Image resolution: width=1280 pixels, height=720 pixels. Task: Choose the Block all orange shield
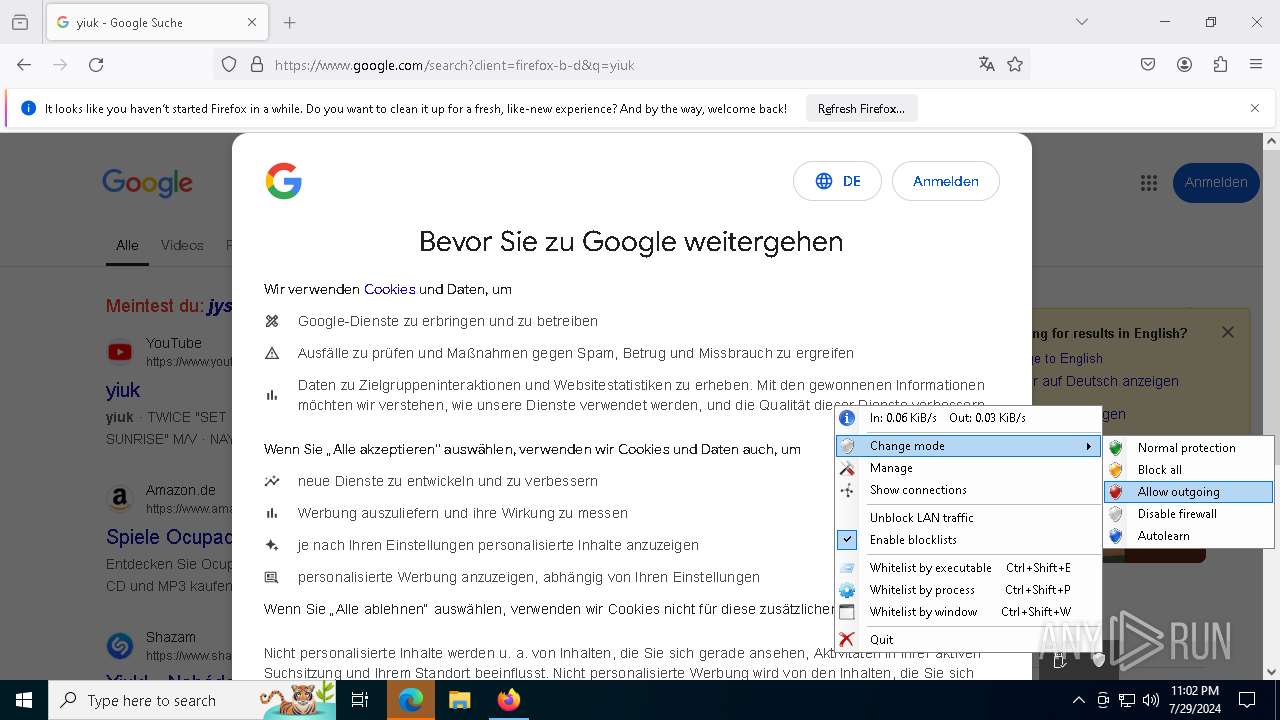click(x=1116, y=470)
